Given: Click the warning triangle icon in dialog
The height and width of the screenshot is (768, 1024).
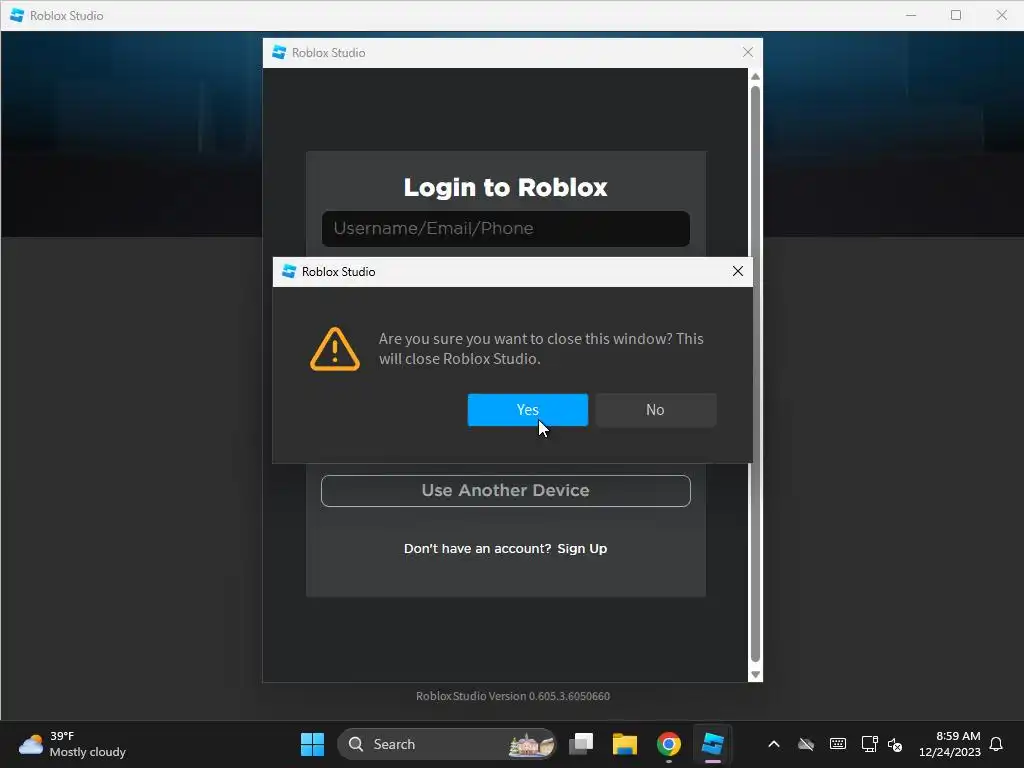Looking at the screenshot, I should 334,349.
